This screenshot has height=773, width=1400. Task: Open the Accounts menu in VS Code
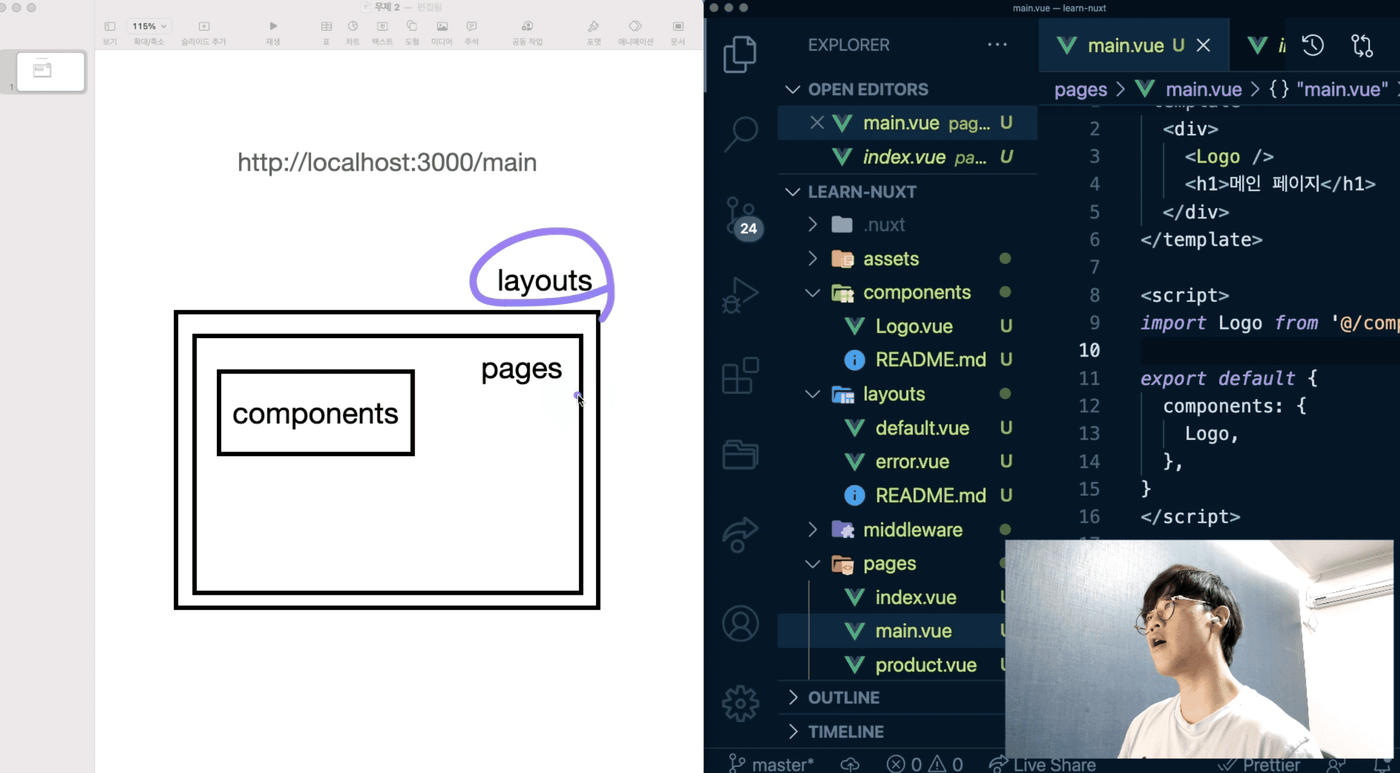tap(740, 624)
